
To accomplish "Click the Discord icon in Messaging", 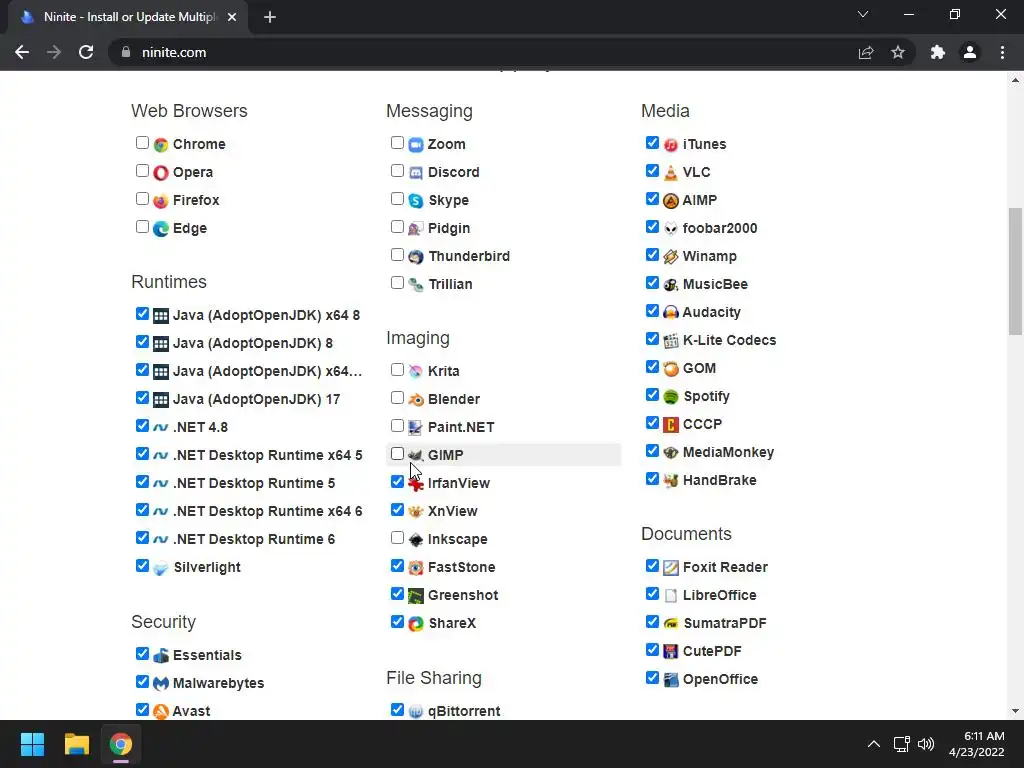I will click(416, 172).
